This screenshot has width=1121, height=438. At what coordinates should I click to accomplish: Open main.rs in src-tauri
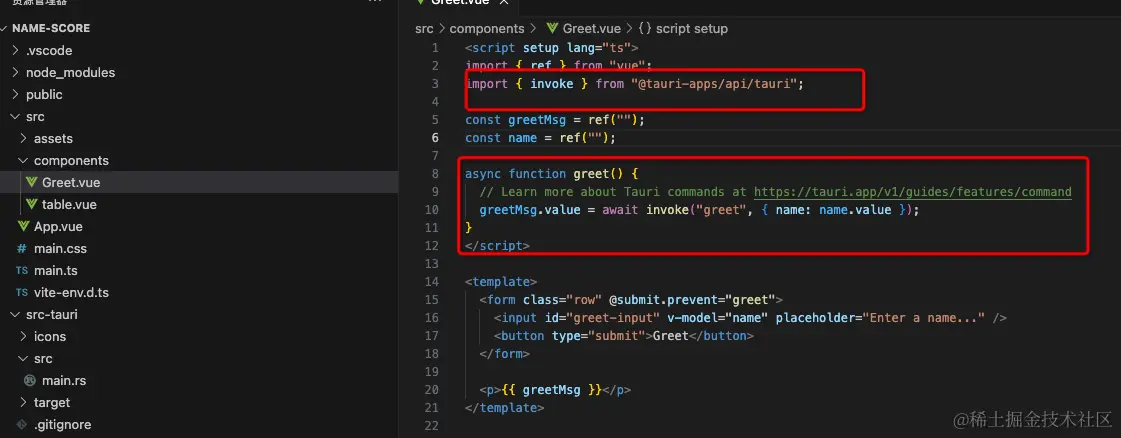tap(64, 381)
